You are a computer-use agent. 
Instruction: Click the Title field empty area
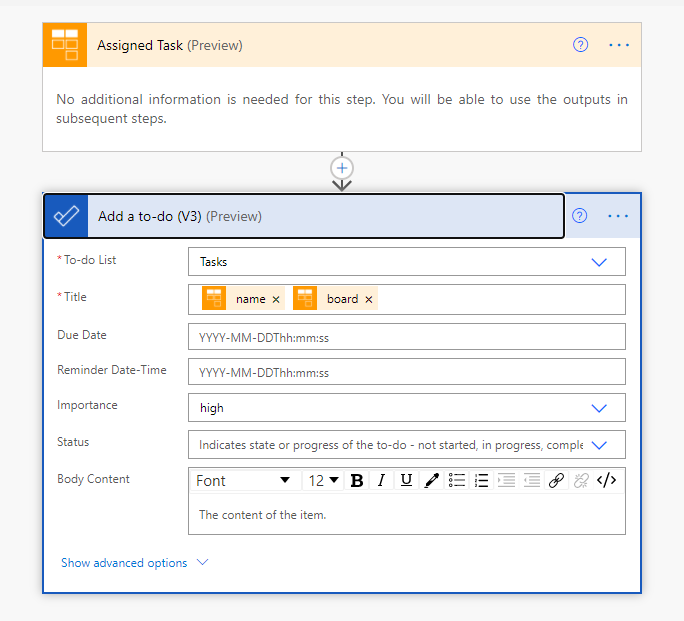coord(502,299)
